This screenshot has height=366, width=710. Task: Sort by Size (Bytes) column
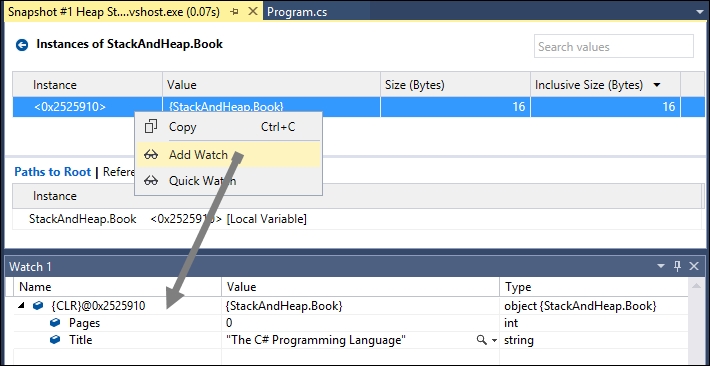point(455,85)
